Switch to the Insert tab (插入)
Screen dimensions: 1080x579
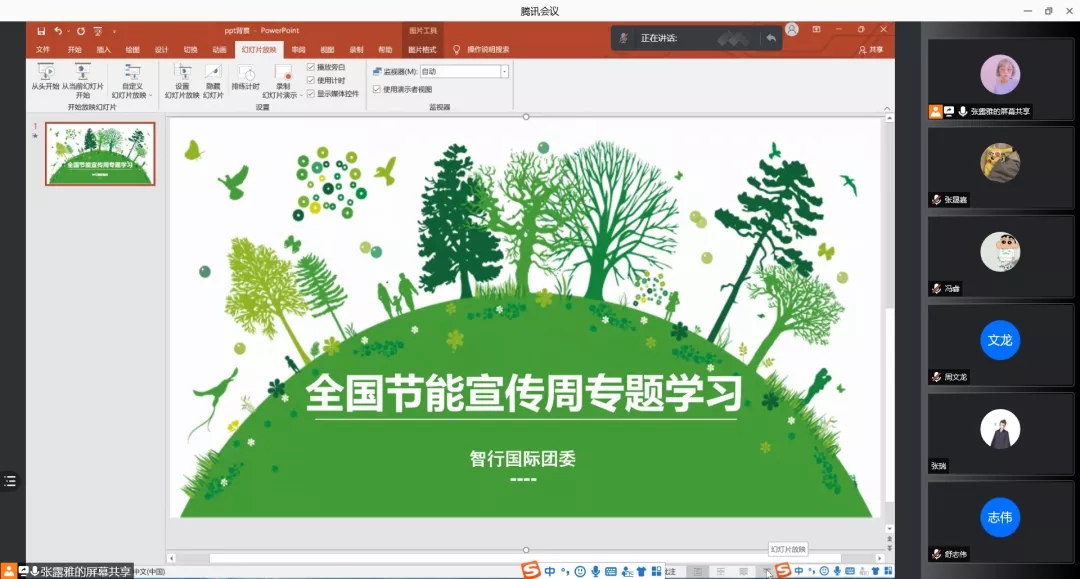pyautogui.click(x=104, y=49)
